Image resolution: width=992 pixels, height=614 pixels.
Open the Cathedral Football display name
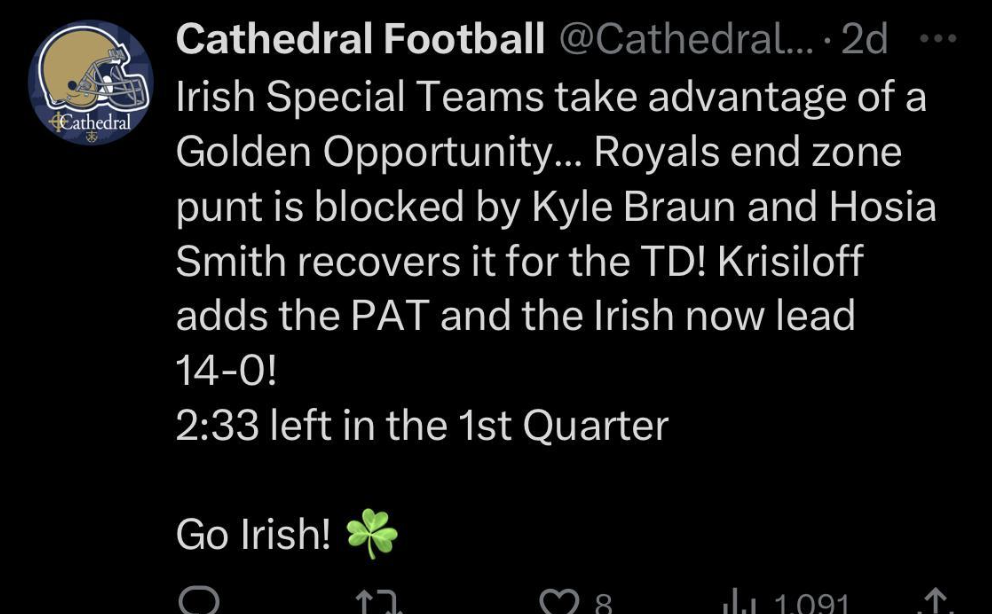[360, 38]
